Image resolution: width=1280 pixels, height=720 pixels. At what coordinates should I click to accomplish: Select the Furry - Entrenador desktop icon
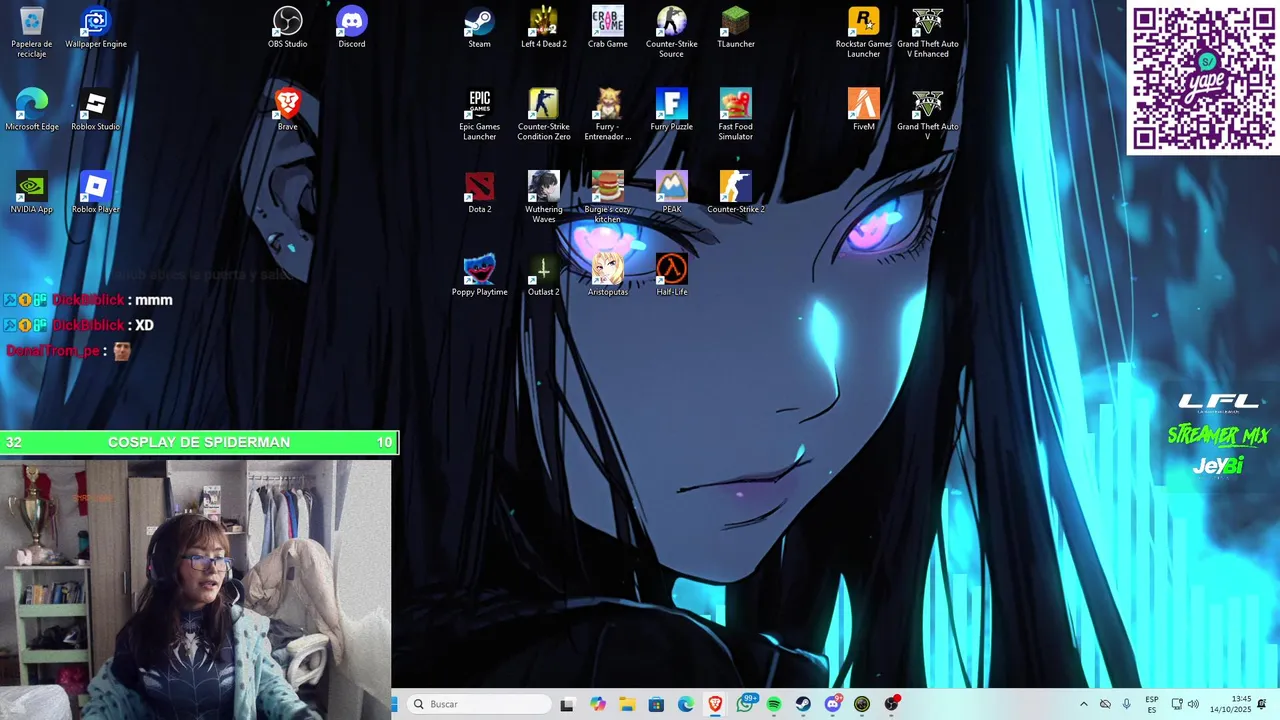[x=608, y=114]
